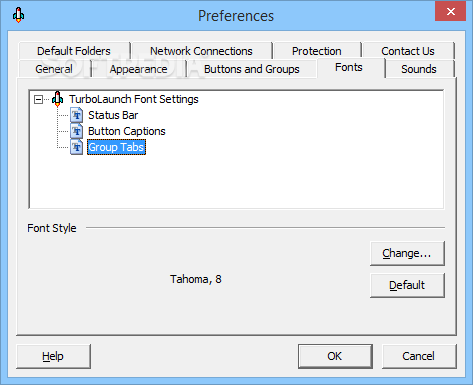
Task: Switch to Buttons and Groups tab
Action: (x=252, y=69)
